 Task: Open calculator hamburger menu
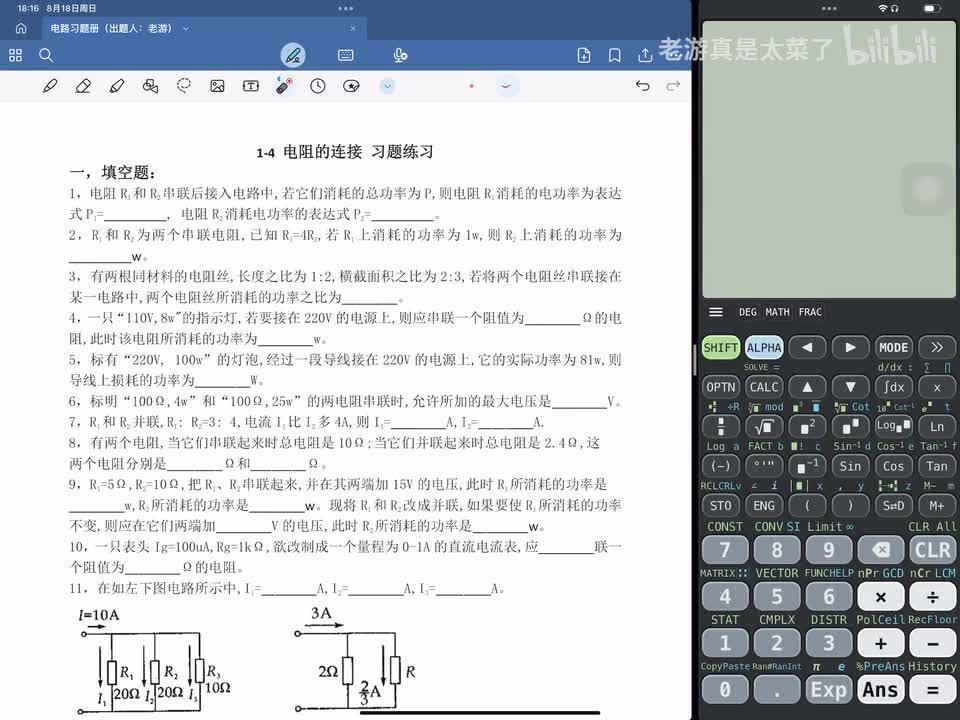coord(715,312)
